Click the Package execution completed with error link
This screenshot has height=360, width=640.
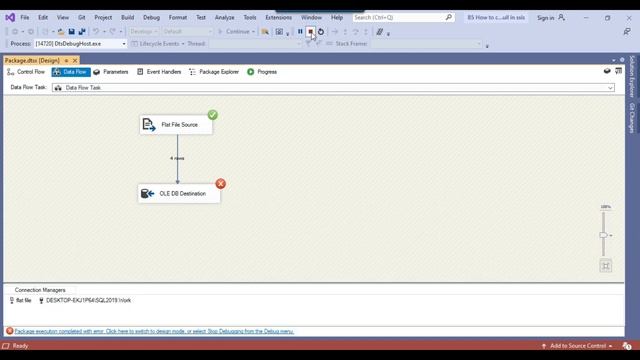pyautogui.click(x=154, y=331)
